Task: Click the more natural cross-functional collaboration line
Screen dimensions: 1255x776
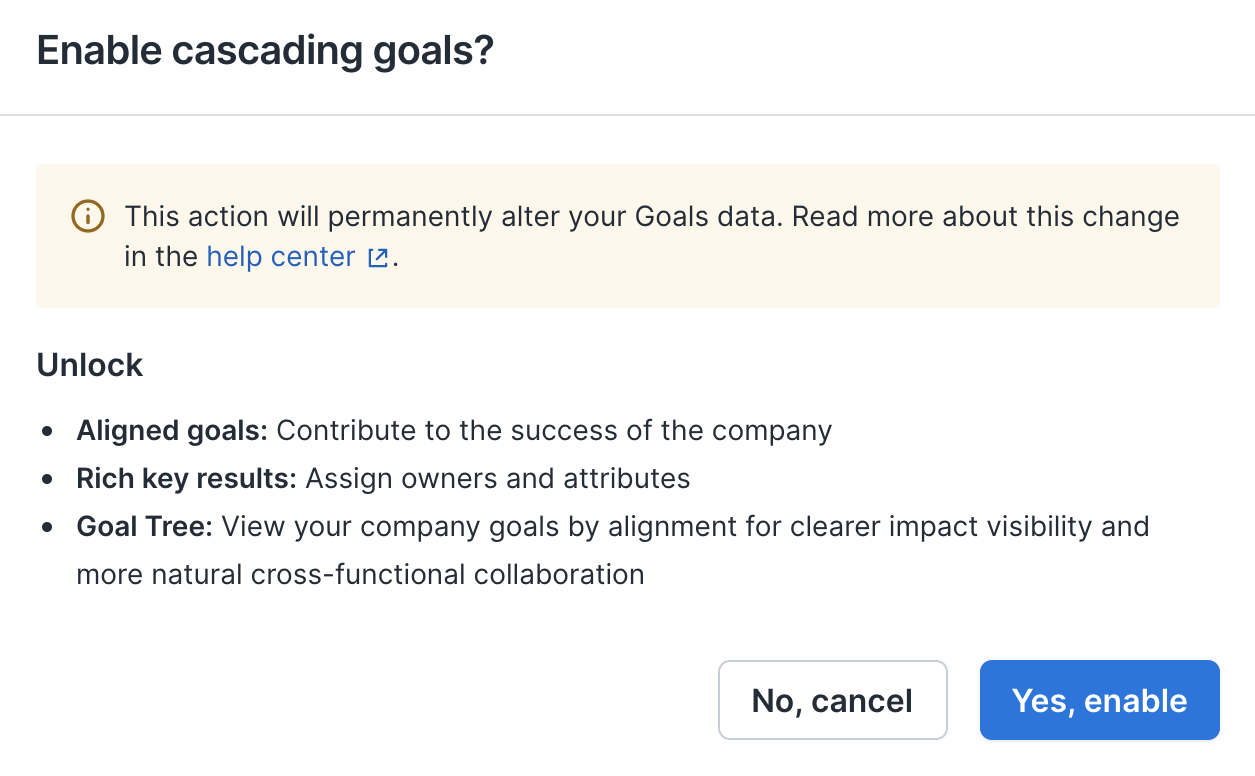Action: 361,575
